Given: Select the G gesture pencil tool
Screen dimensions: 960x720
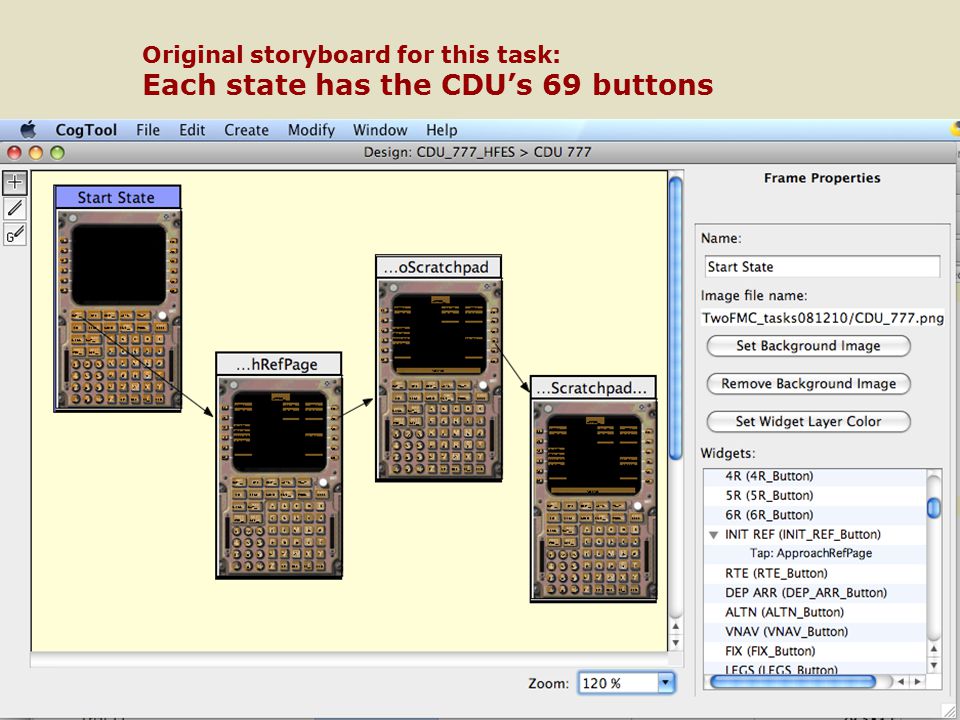Looking at the screenshot, I should (x=15, y=234).
